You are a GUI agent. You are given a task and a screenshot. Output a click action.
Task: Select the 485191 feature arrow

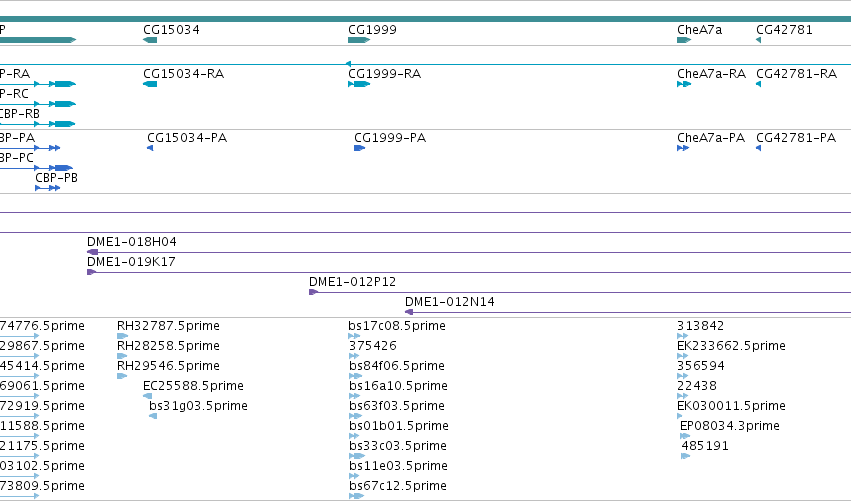685,456
